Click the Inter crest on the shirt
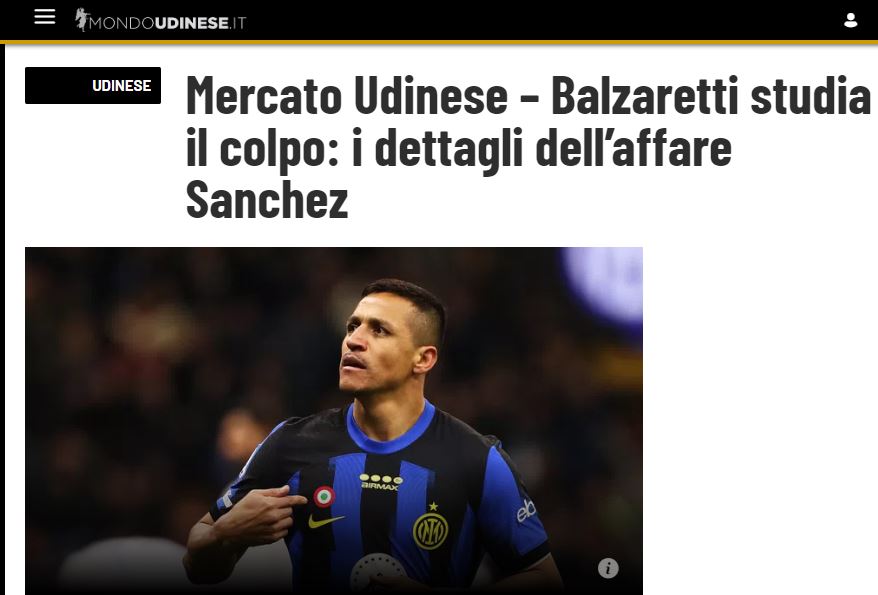This screenshot has width=878, height=595. (x=431, y=531)
